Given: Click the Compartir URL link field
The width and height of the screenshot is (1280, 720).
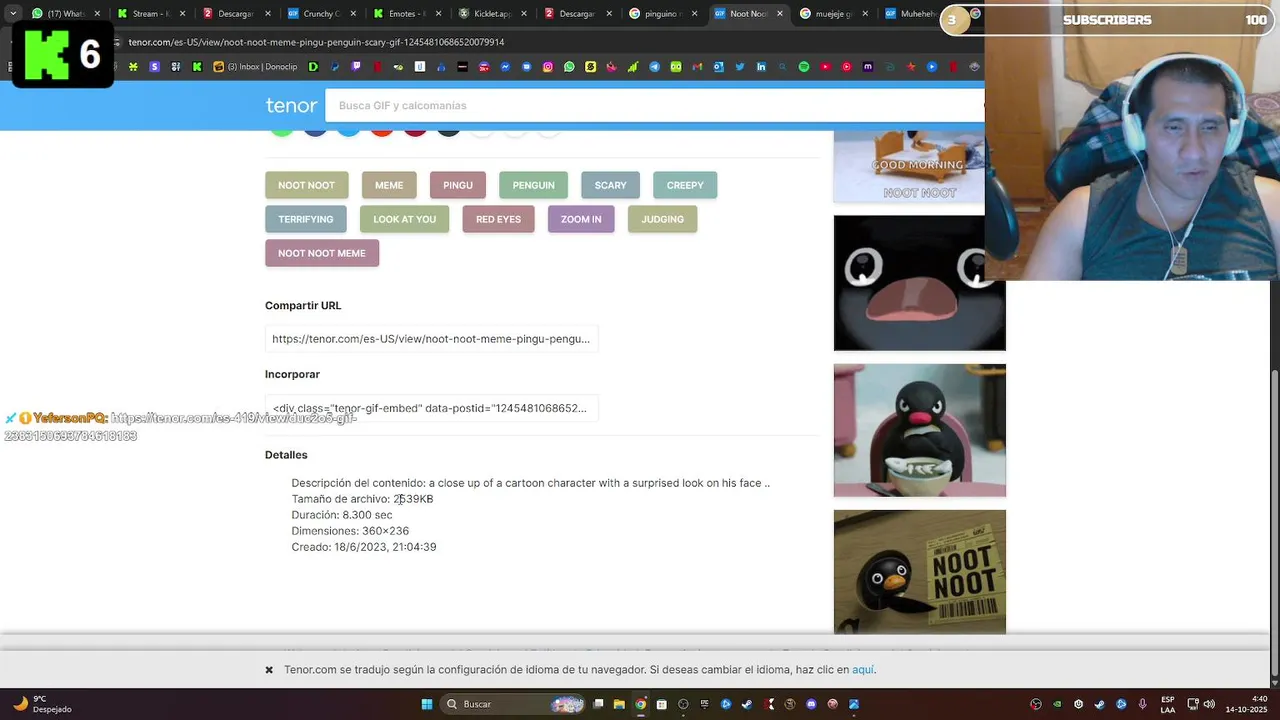Looking at the screenshot, I should [x=431, y=339].
